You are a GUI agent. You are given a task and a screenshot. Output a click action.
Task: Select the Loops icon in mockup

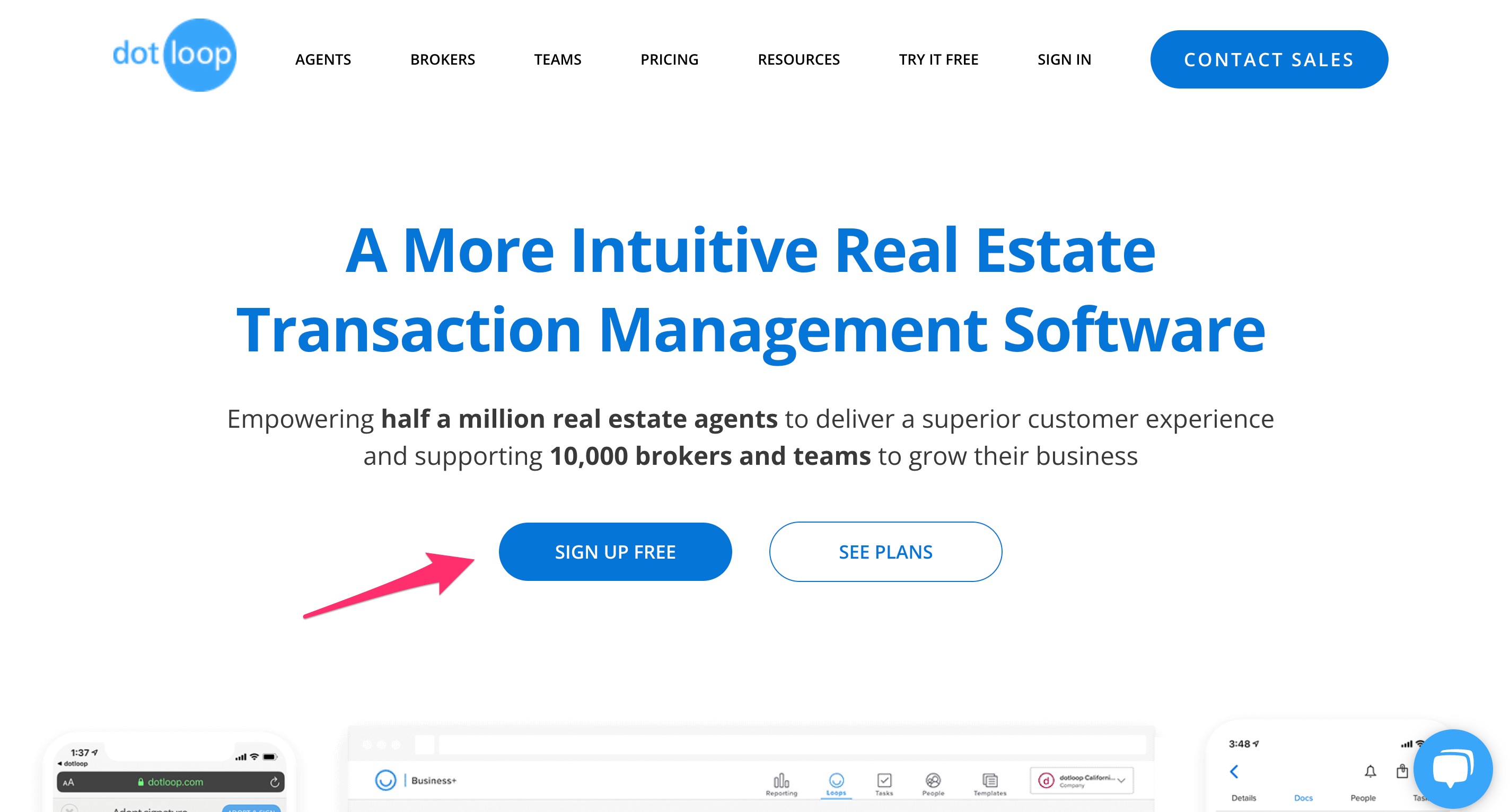click(836, 782)
